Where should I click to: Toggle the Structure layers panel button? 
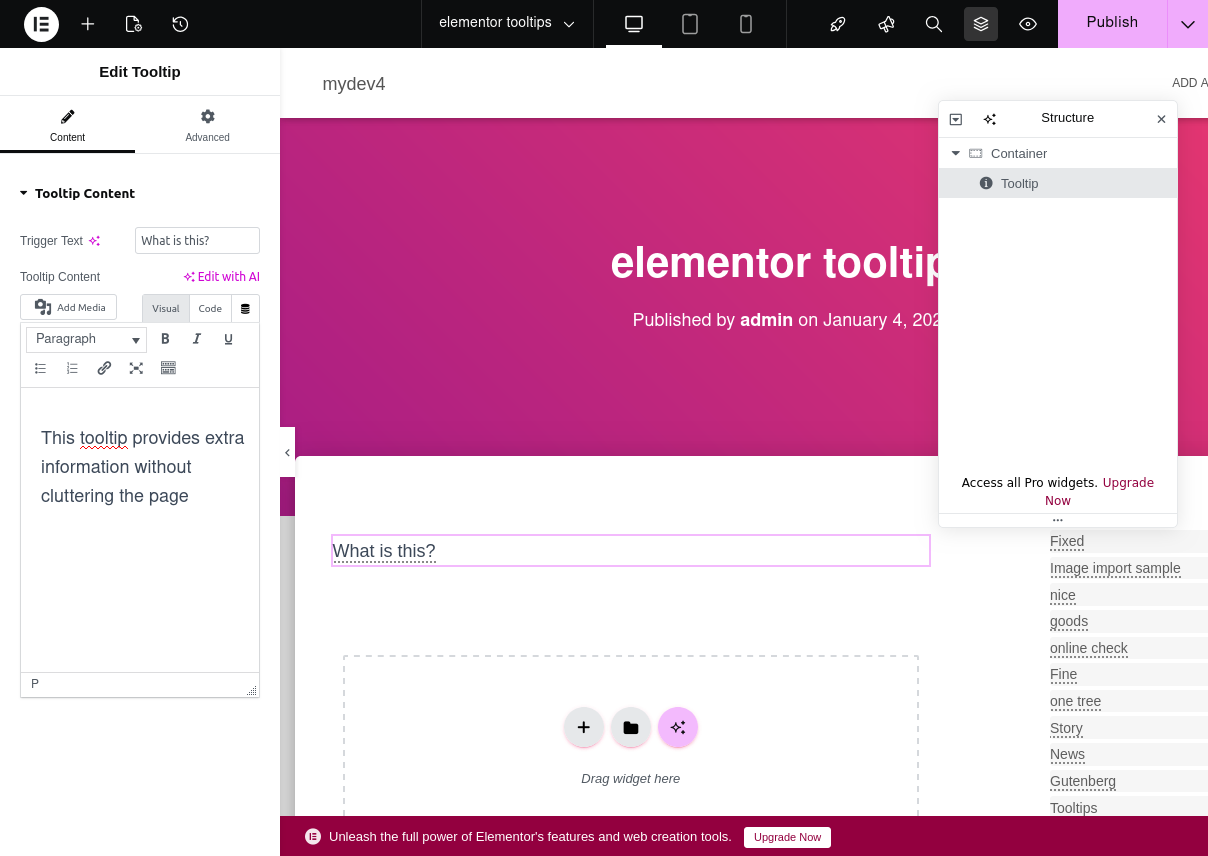pos(980,24)
